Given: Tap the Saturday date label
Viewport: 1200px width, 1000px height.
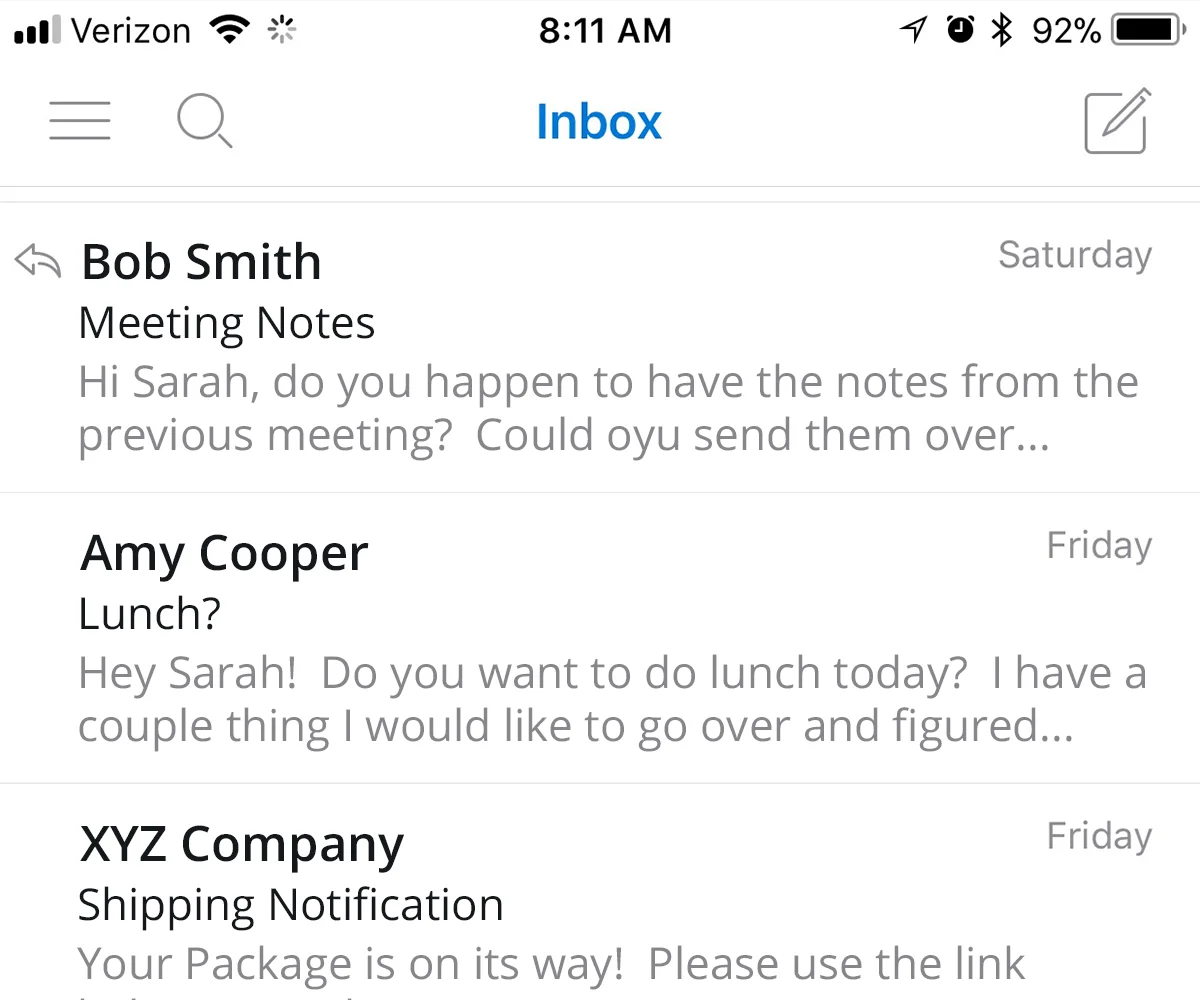Looking at the screenshot, I should (x=1075, y=255).
